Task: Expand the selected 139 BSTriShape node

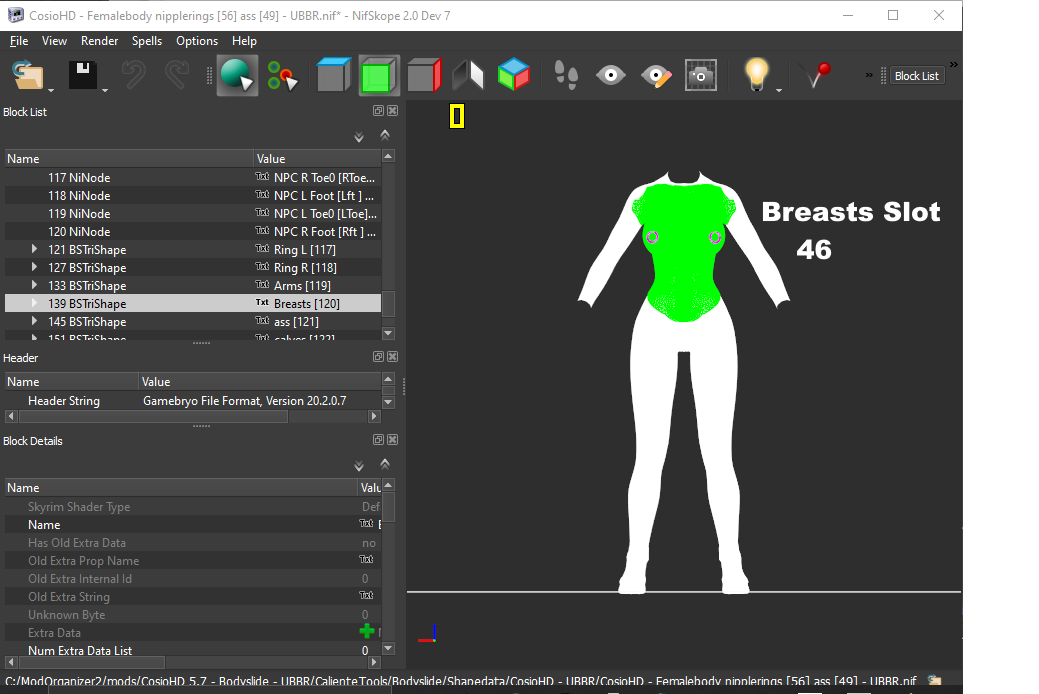Action: click(x=34, y=303)
